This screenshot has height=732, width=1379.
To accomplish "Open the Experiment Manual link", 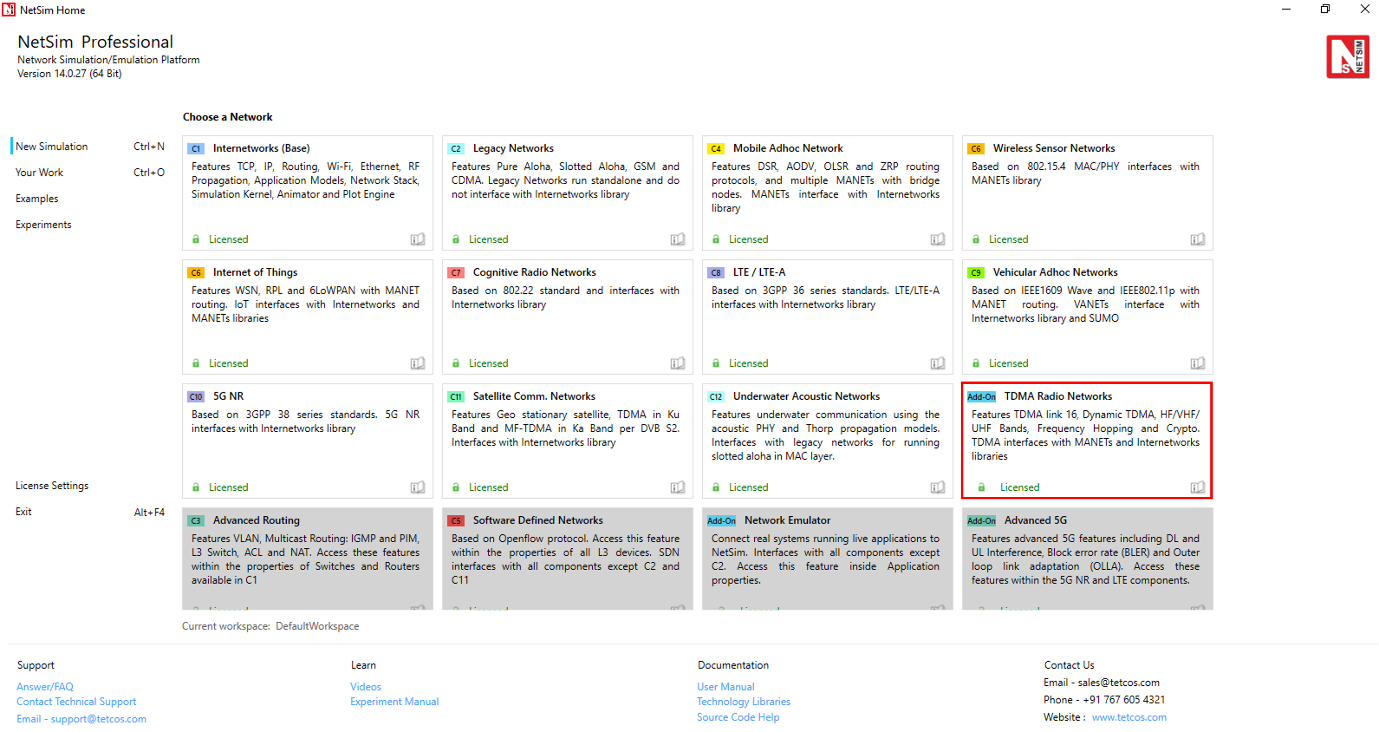I will (x=394, y=702).
